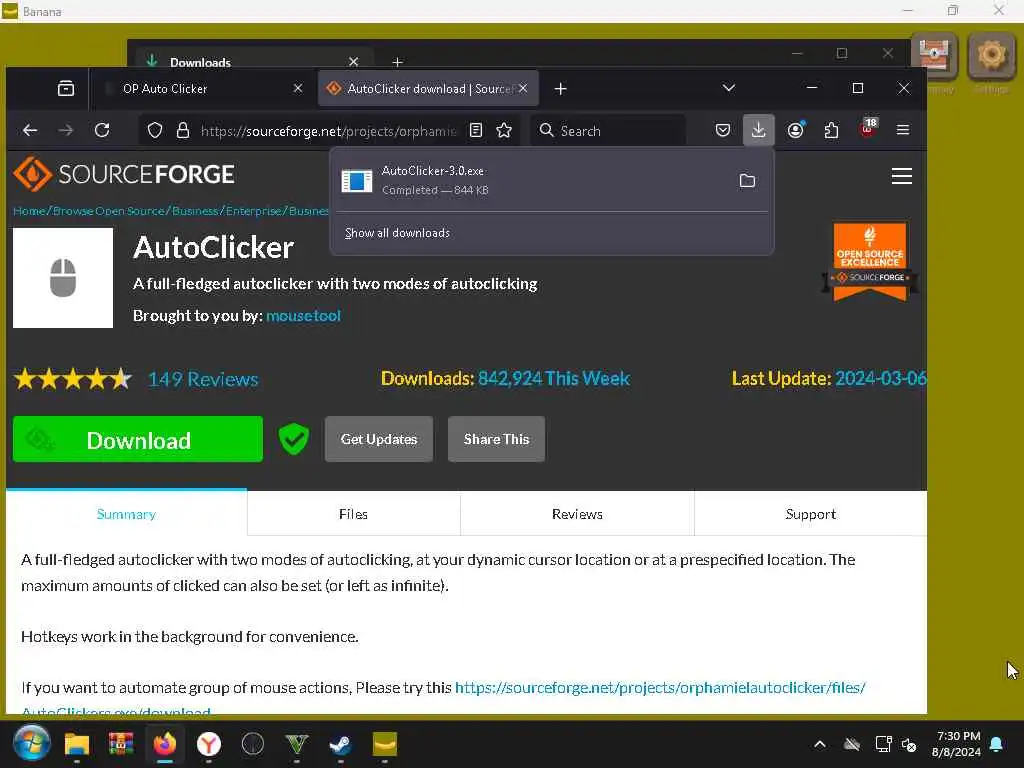Open the orphamielautoclicker files link
This screenshot has width=1024, height=768.
tap(660, 688)
